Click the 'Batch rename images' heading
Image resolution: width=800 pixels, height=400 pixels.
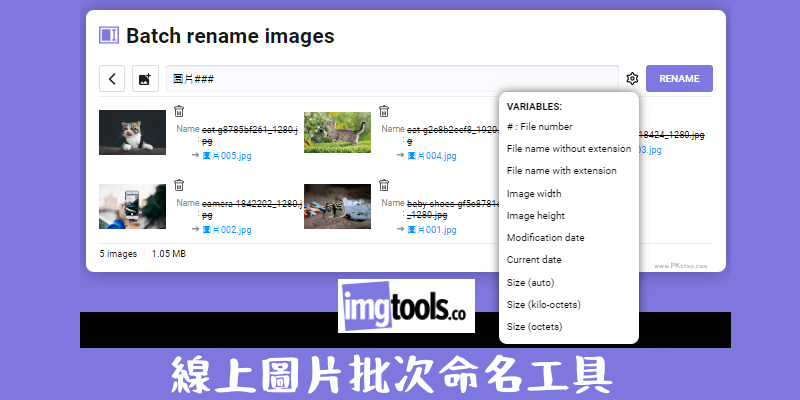tap(230, 36)
